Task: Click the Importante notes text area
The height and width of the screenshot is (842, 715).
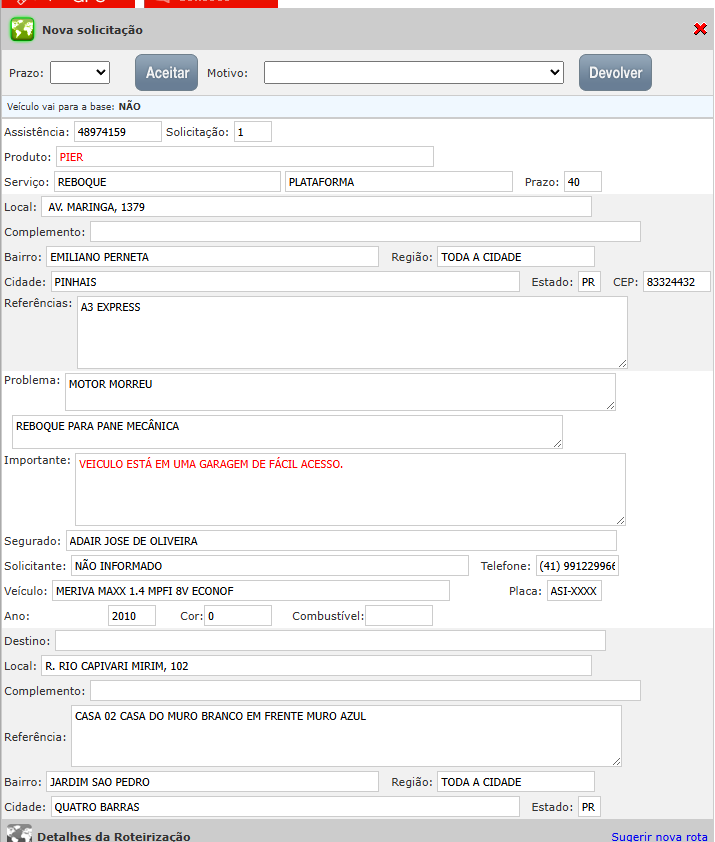Action: 350,489
